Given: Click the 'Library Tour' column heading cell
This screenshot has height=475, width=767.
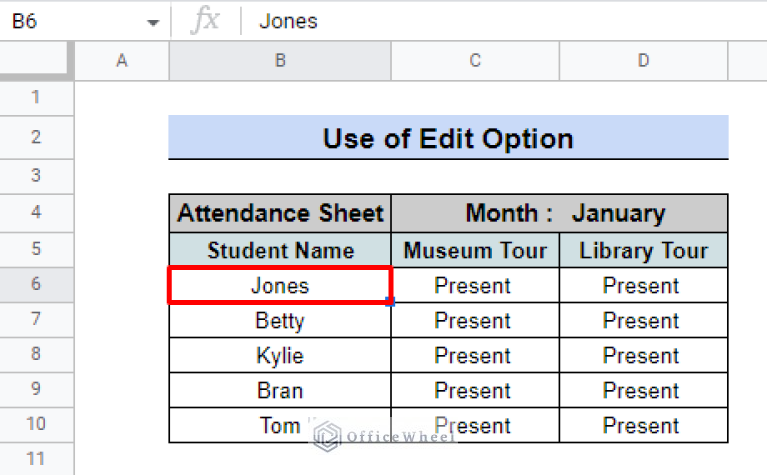Looking at the screenshot, I should (643, 250).
